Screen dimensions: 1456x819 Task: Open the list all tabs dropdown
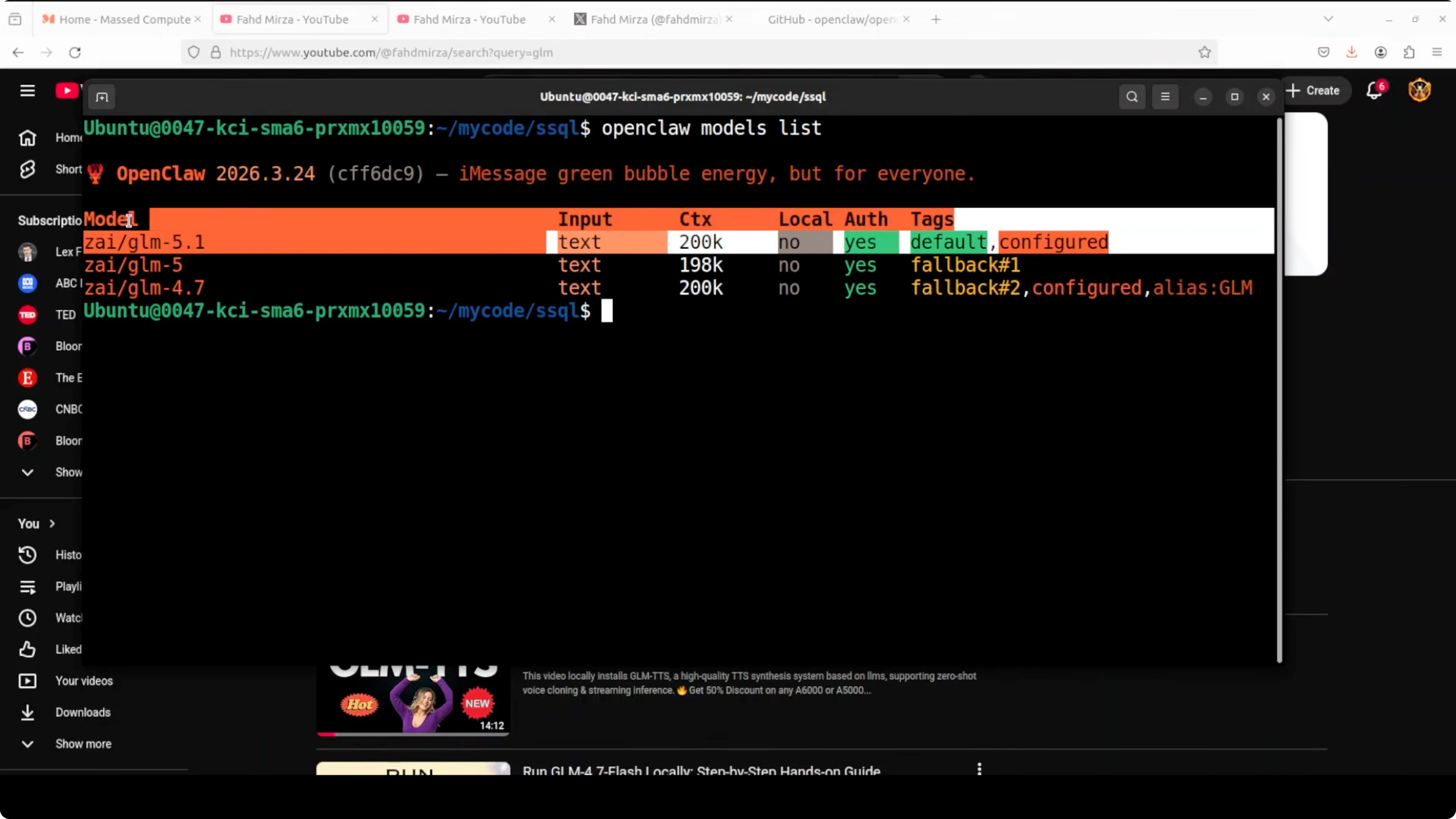1328,19
